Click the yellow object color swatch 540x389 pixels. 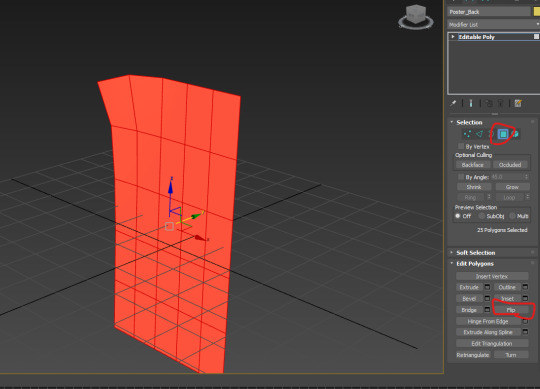pyautogui.click(x=537, y=12)
